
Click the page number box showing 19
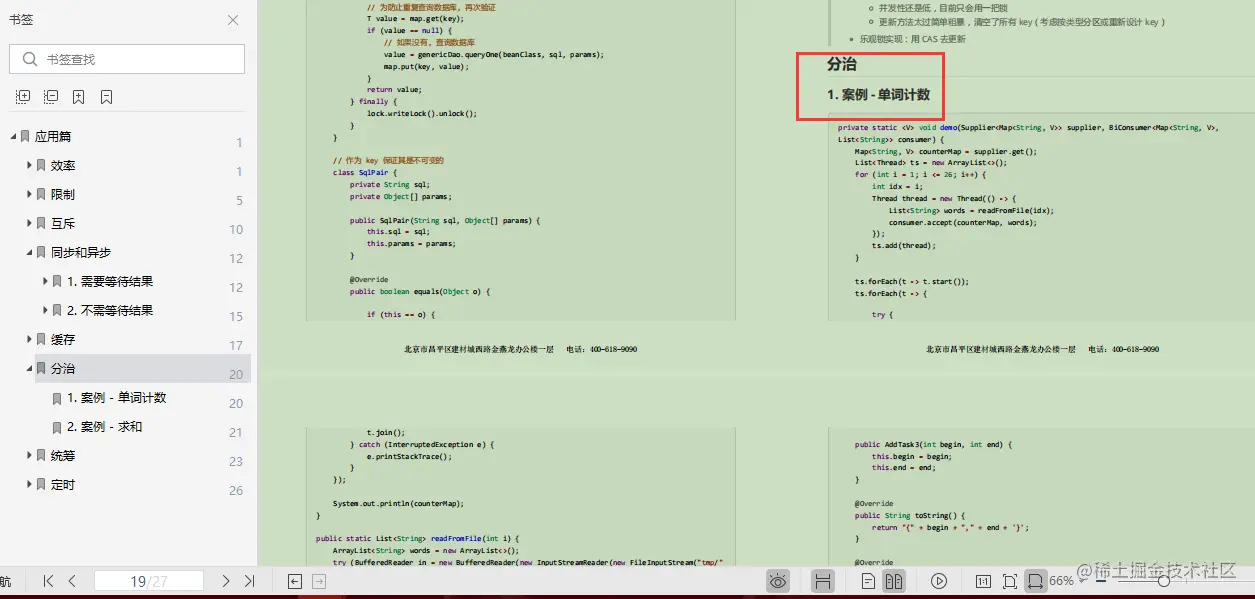point(149,581)
